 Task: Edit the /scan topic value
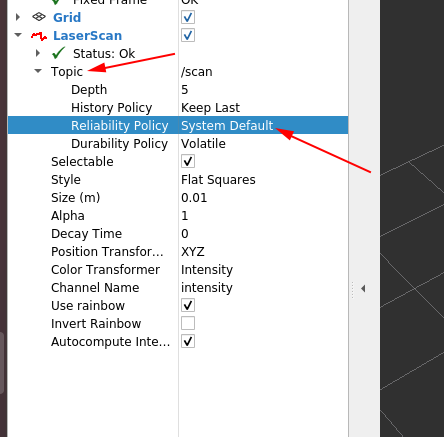pos(197,72)
